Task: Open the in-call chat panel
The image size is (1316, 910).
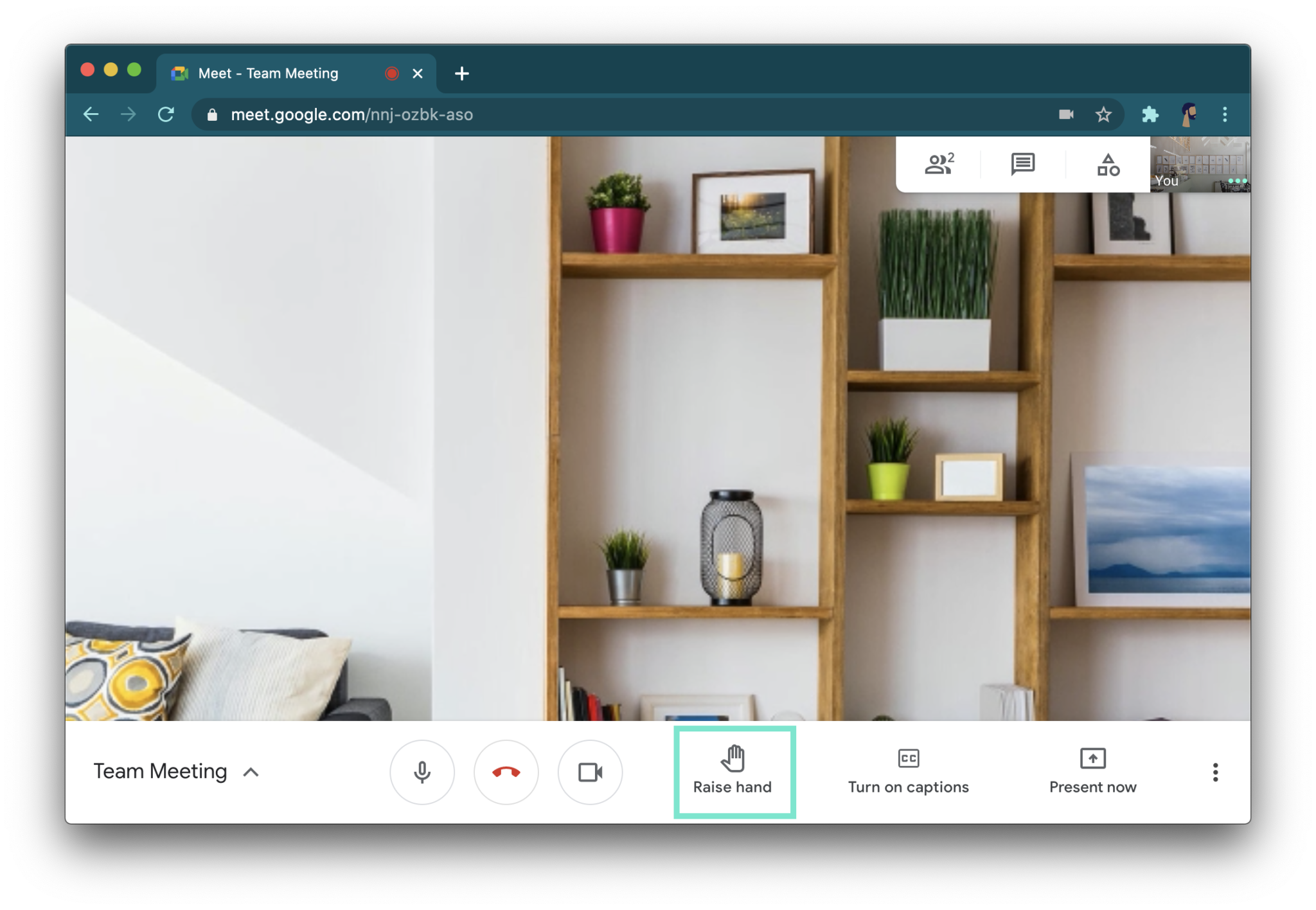Action: [1022, 165]
